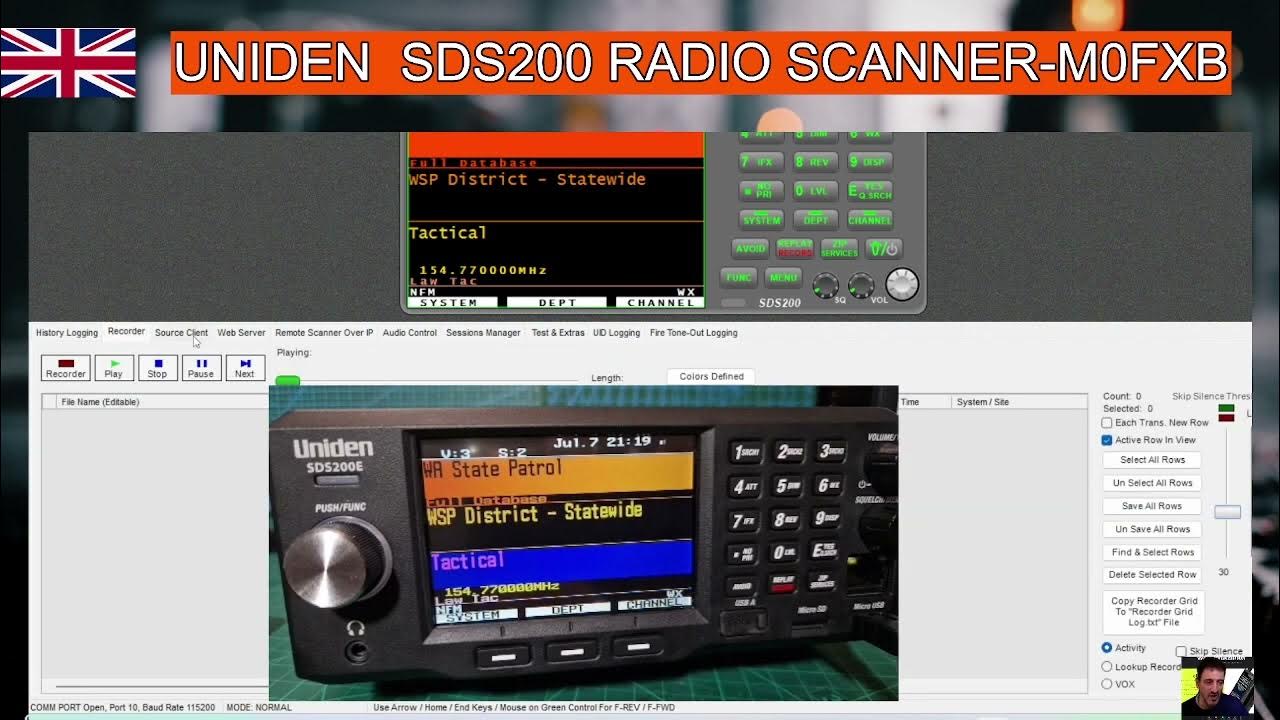Open the Test & Extras tab
This screenshot has width=1280, height=720.
[558, 333]
